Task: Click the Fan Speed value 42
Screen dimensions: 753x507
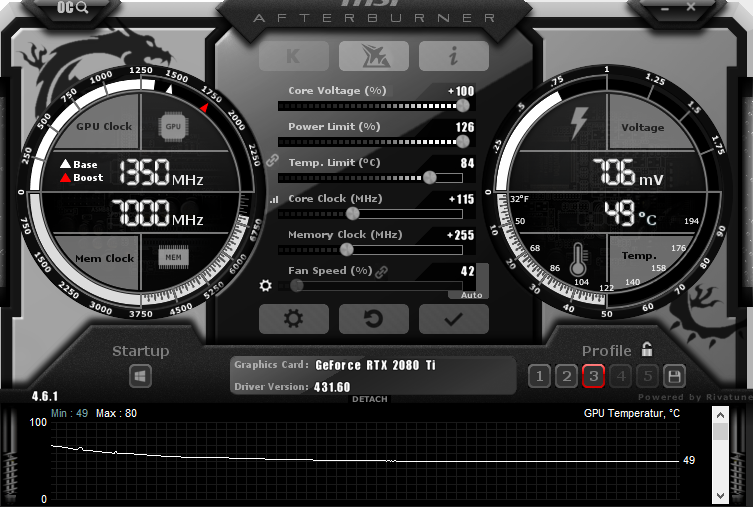Action: point(467,271)
